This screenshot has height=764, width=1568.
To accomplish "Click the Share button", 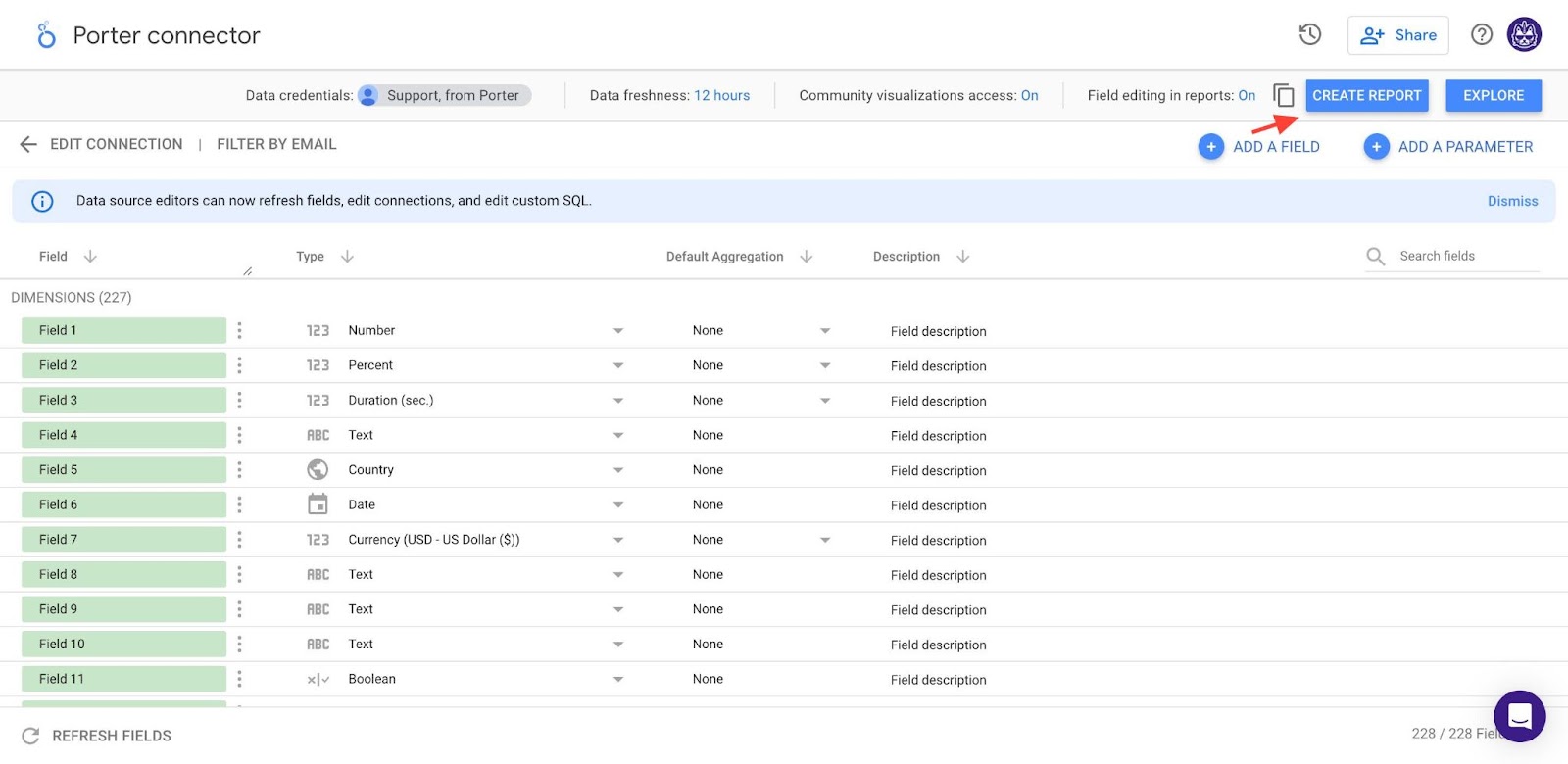I will (x=1398, y=35).
